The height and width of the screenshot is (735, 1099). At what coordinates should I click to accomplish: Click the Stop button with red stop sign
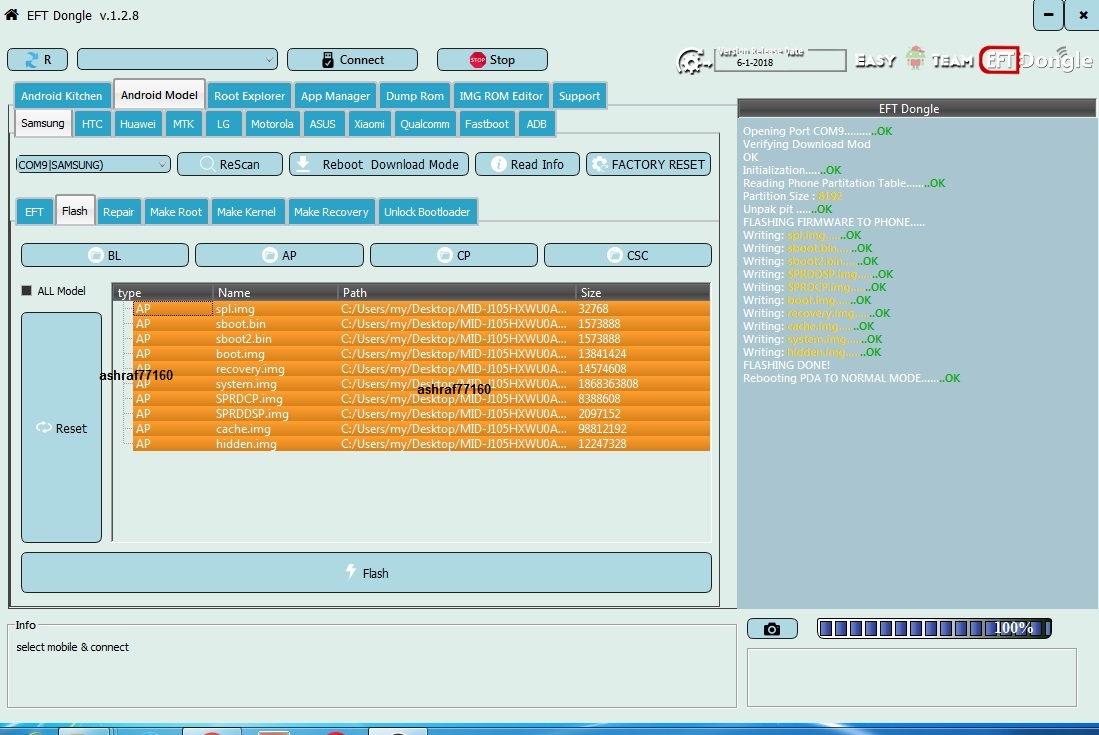click(x=492, y=60)
